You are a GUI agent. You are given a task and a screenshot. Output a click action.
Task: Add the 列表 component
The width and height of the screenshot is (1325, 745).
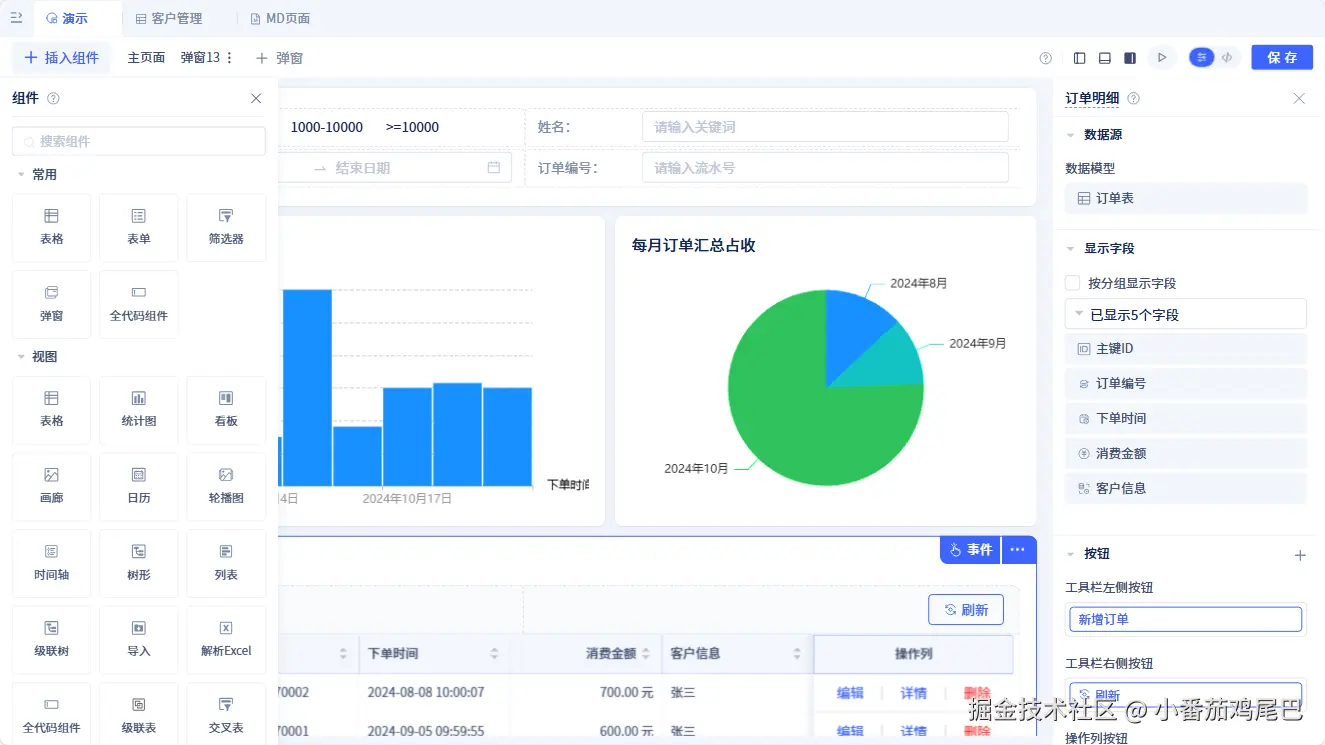coord(226,564)
